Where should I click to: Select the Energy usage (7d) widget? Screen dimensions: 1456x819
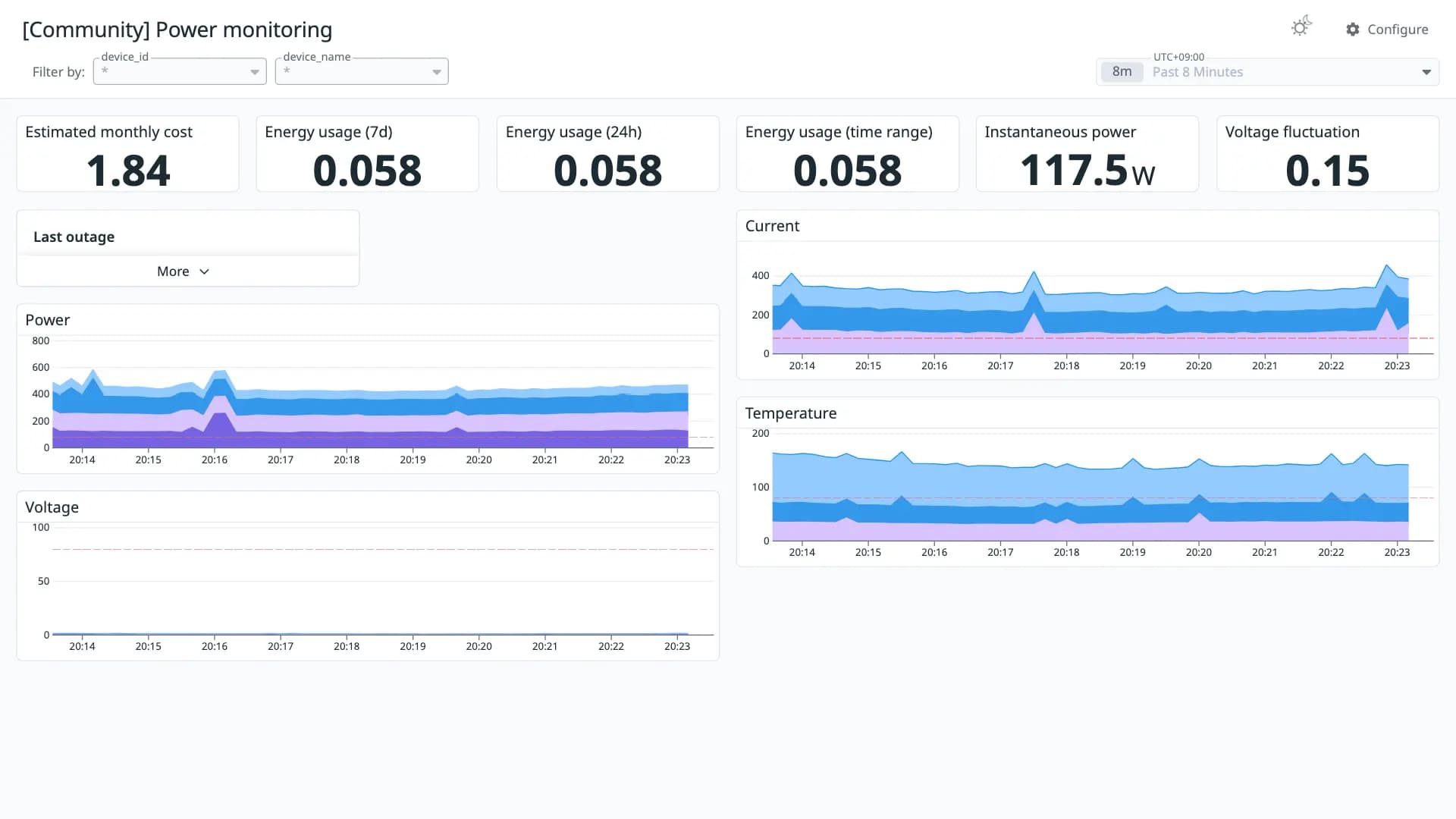(367, 154)
